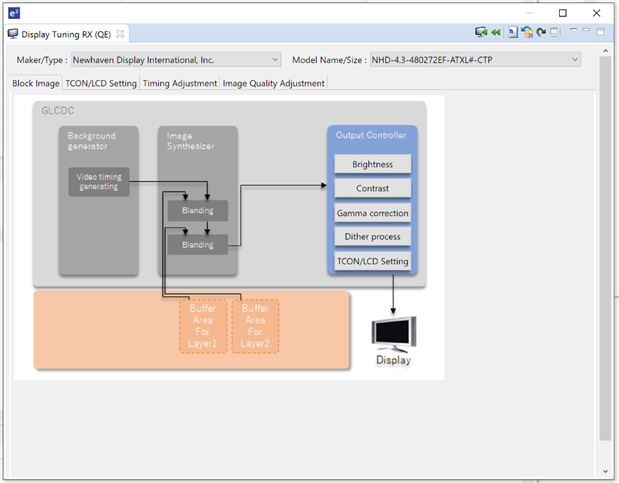
Task: Minimize the Display Tuning view panel
Action: (585, 31)
